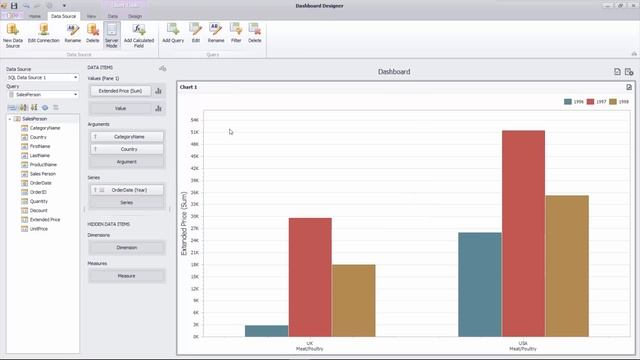Switch to the View ribbon tab
This screenshot has height=360, width=640.
tap(91, 16)
